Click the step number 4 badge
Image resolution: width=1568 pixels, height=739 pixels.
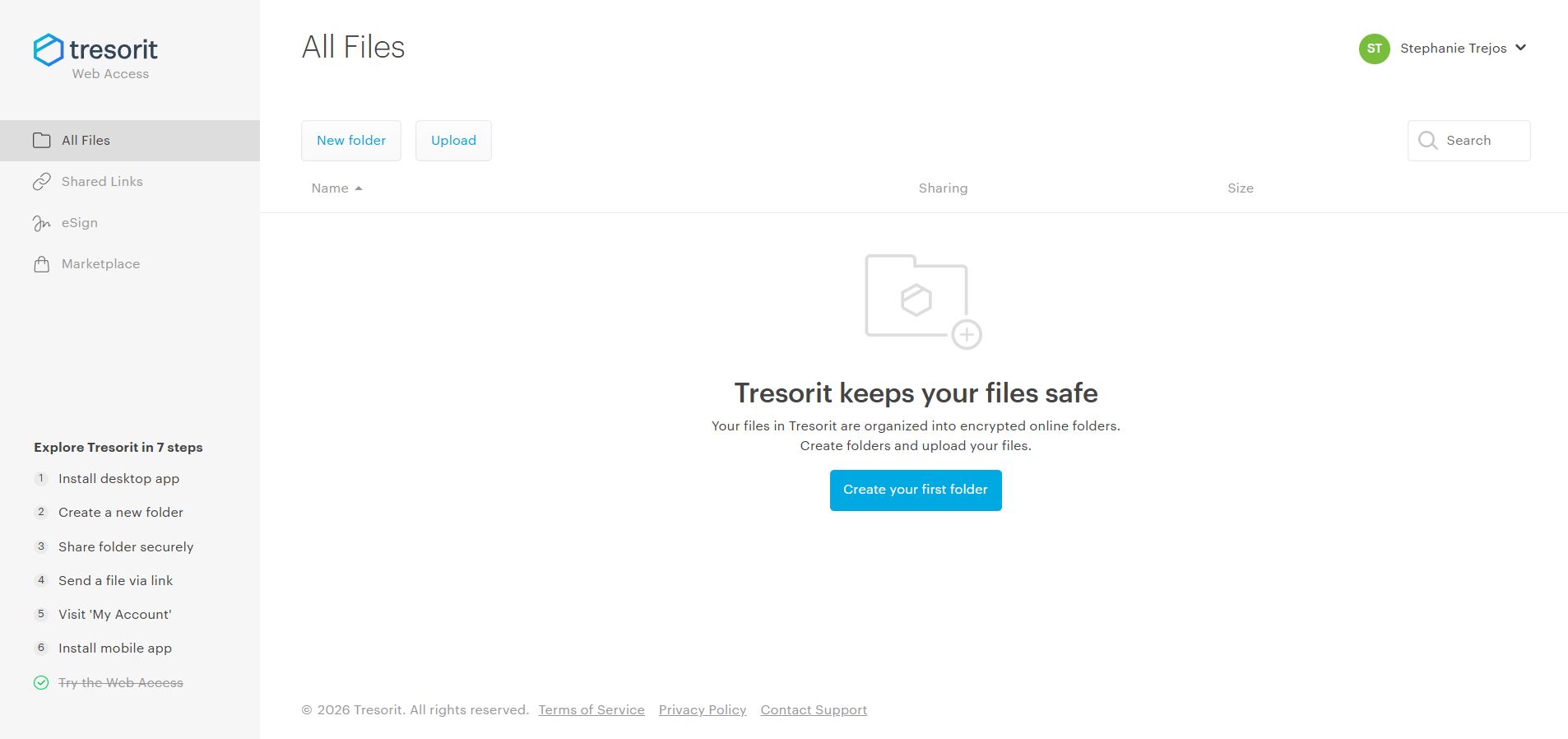click(41, 580)
